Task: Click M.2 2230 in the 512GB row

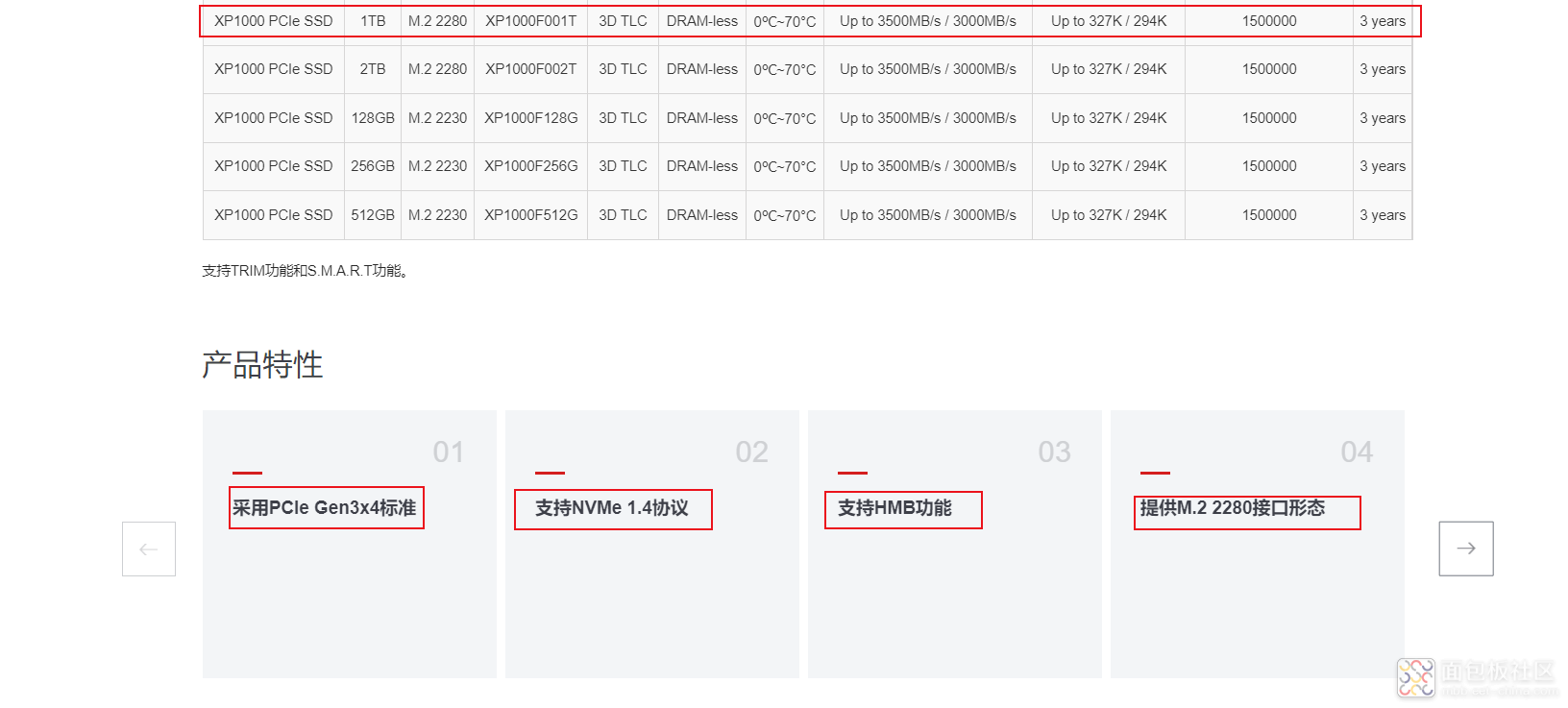Action: coord(437,215)
